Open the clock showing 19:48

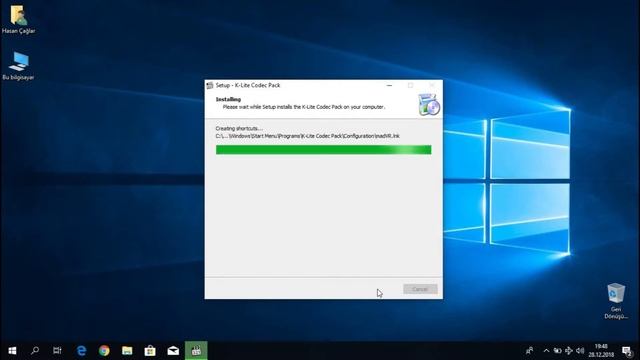(x=601, y=351)
